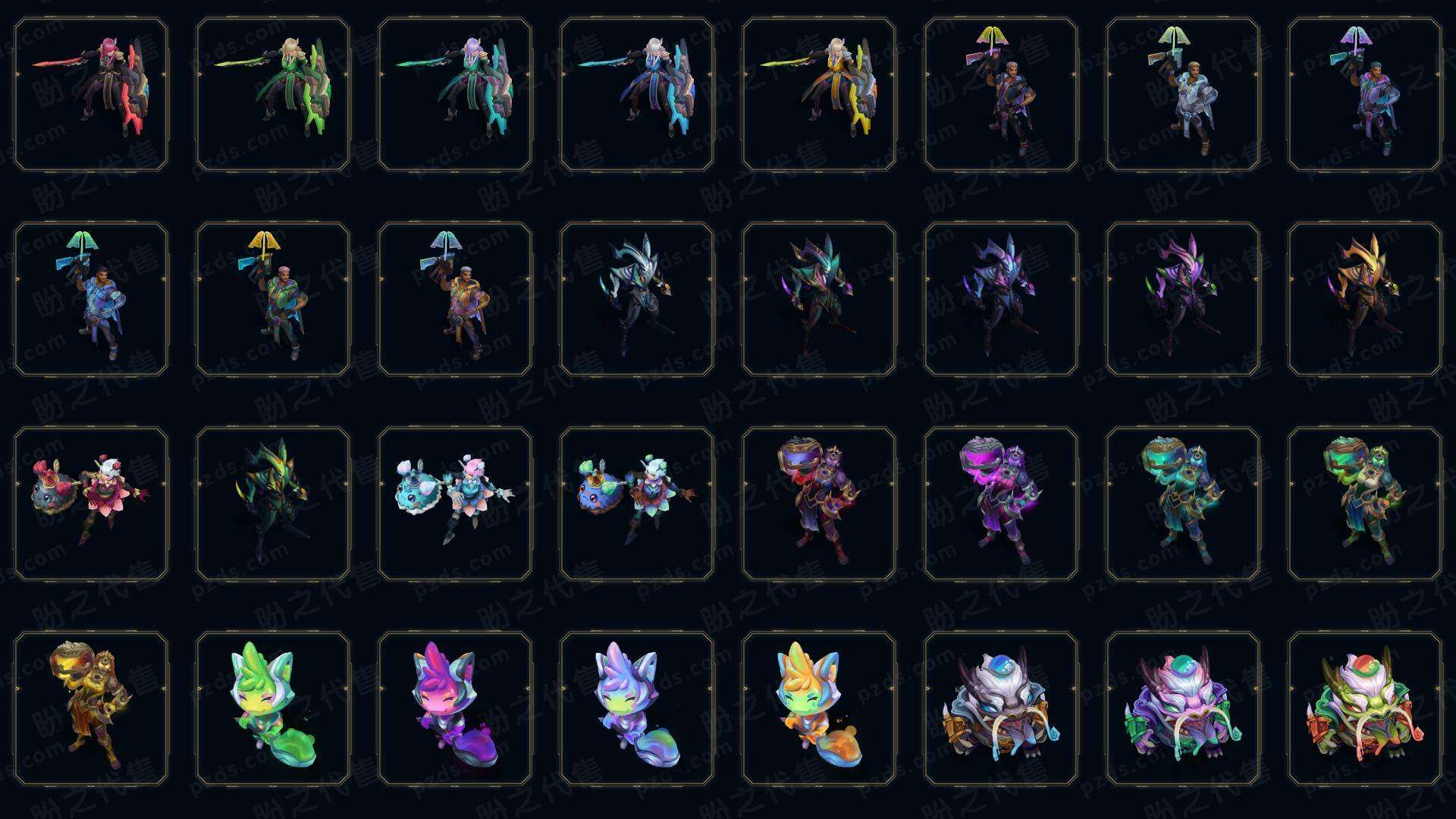Choose the pale blue girl with fluffy pet
Image resolution: width=1456 pixels, height=819 pixels.
[x=455, y=504]
